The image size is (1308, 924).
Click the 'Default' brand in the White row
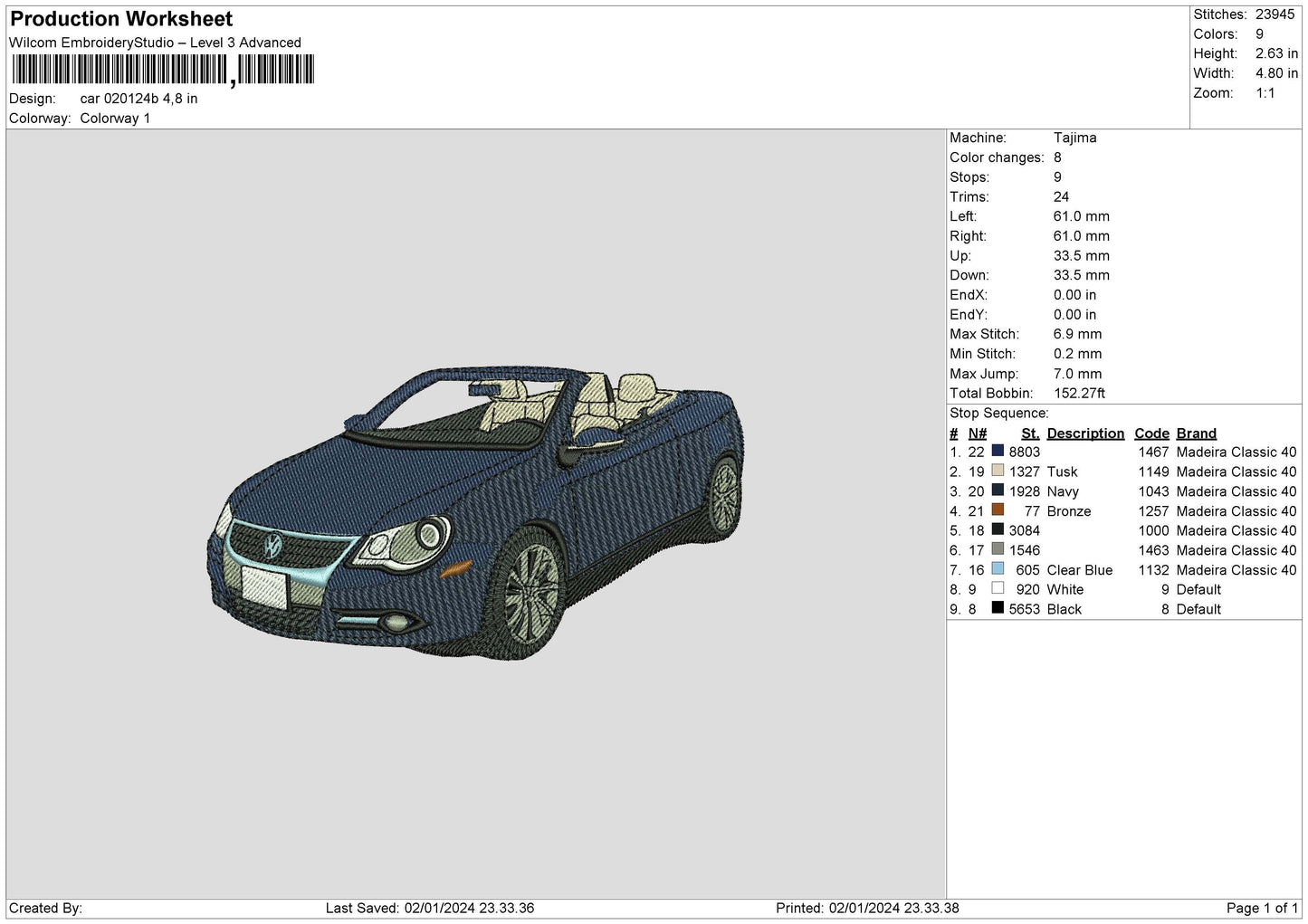(1198, 589)
